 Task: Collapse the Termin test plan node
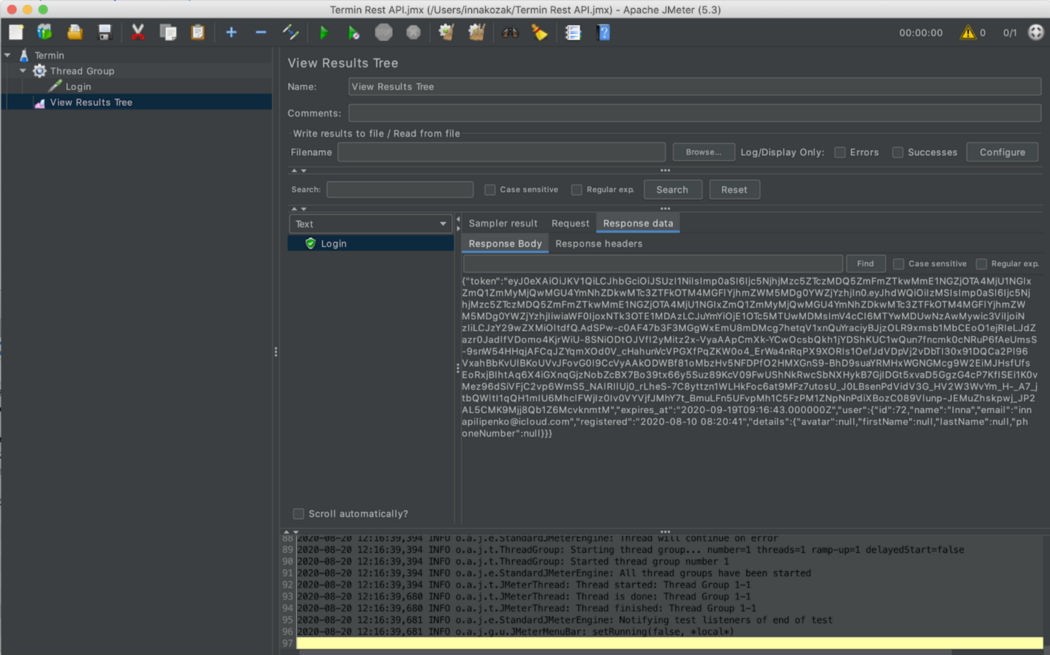pyautogui.click(x=8, y=56)
